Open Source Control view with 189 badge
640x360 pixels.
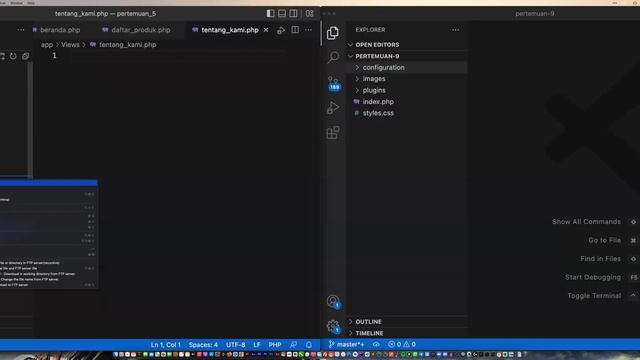click(333, 83)
